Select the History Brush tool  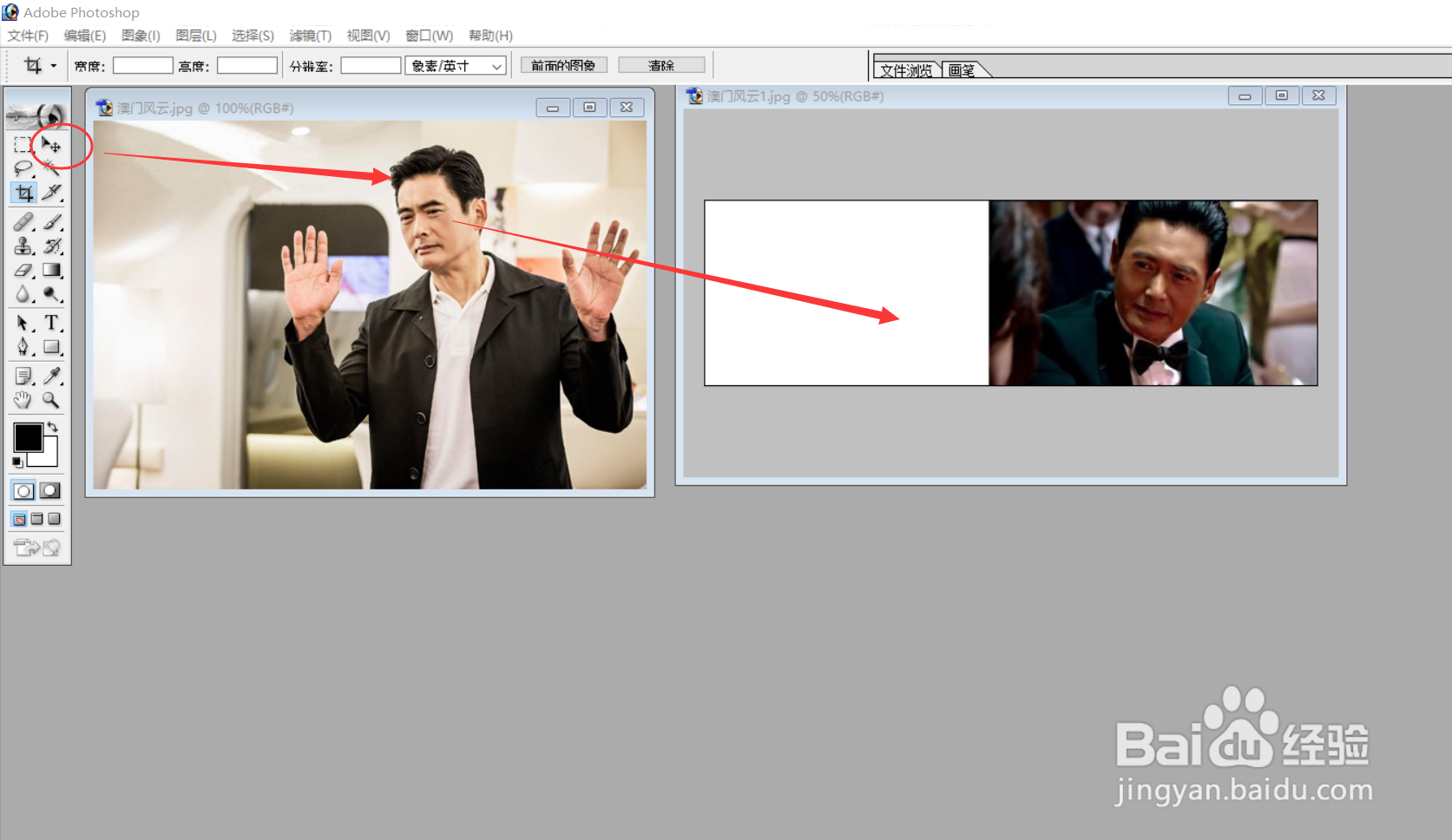click(51, 246)
